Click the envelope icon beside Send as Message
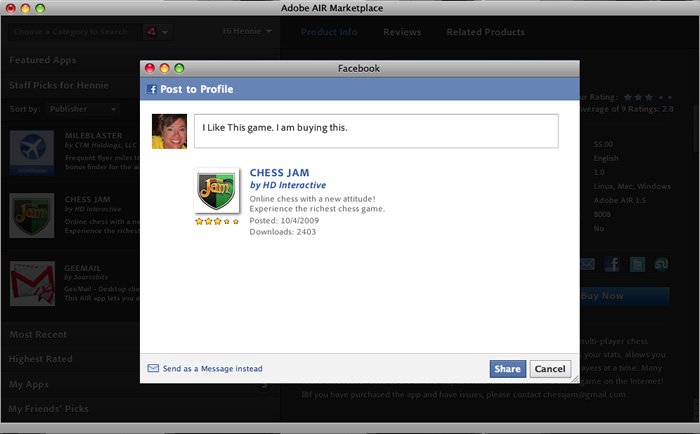The width and height of the screenshot is (700, 434). 153,368
